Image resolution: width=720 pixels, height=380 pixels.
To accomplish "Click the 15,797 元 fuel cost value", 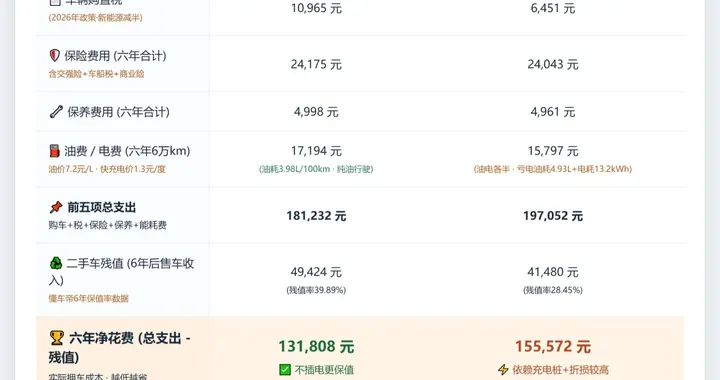I will coord(553,151).
